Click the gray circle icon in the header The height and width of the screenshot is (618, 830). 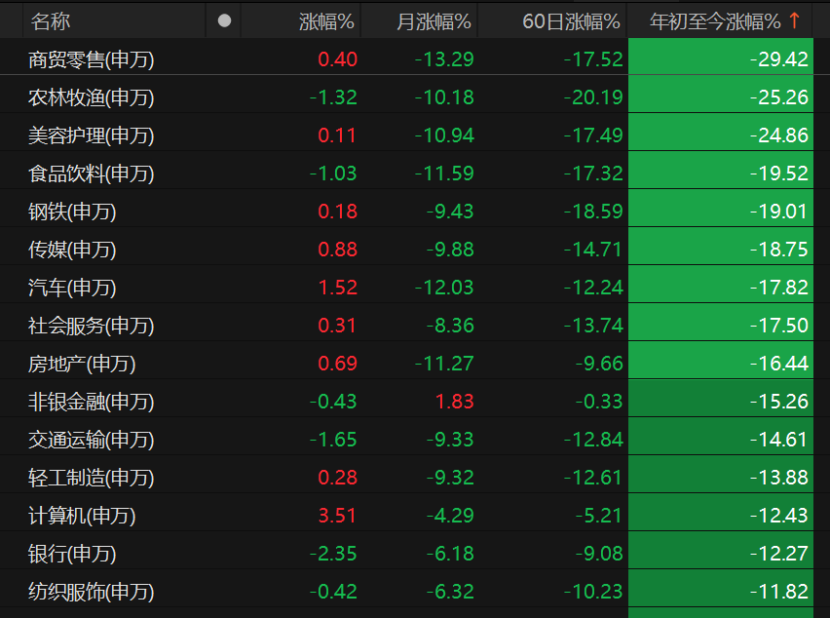[224, 21]
